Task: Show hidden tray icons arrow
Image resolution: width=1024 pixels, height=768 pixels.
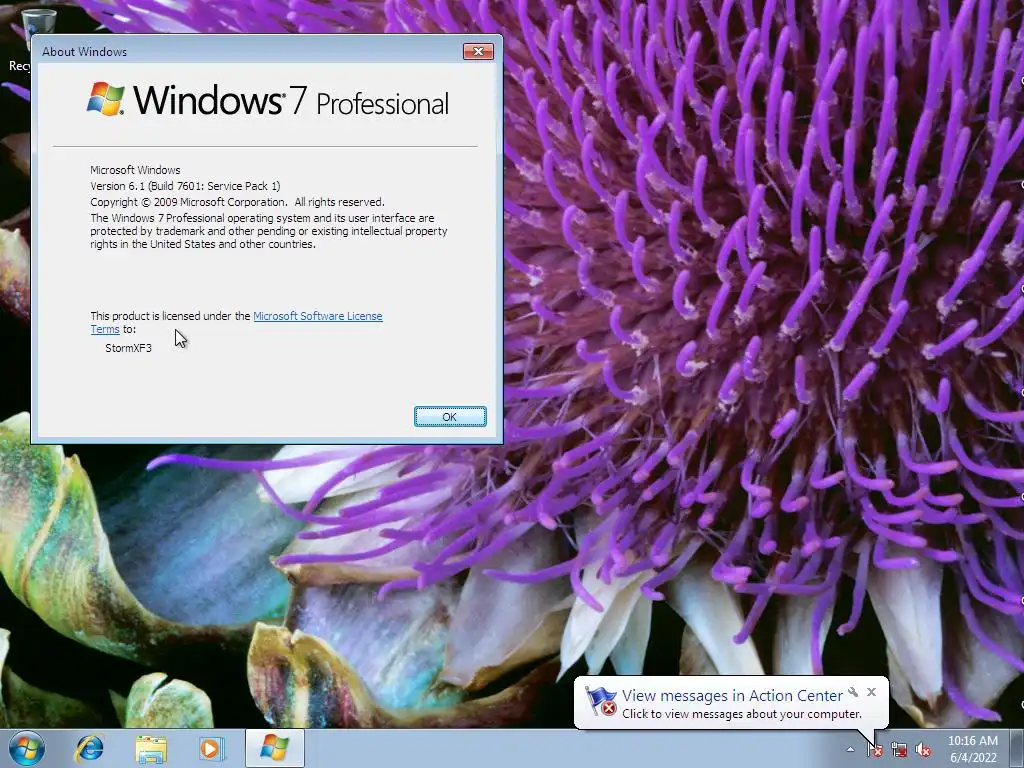Action: pyautogui.click(x=850, y=749)
